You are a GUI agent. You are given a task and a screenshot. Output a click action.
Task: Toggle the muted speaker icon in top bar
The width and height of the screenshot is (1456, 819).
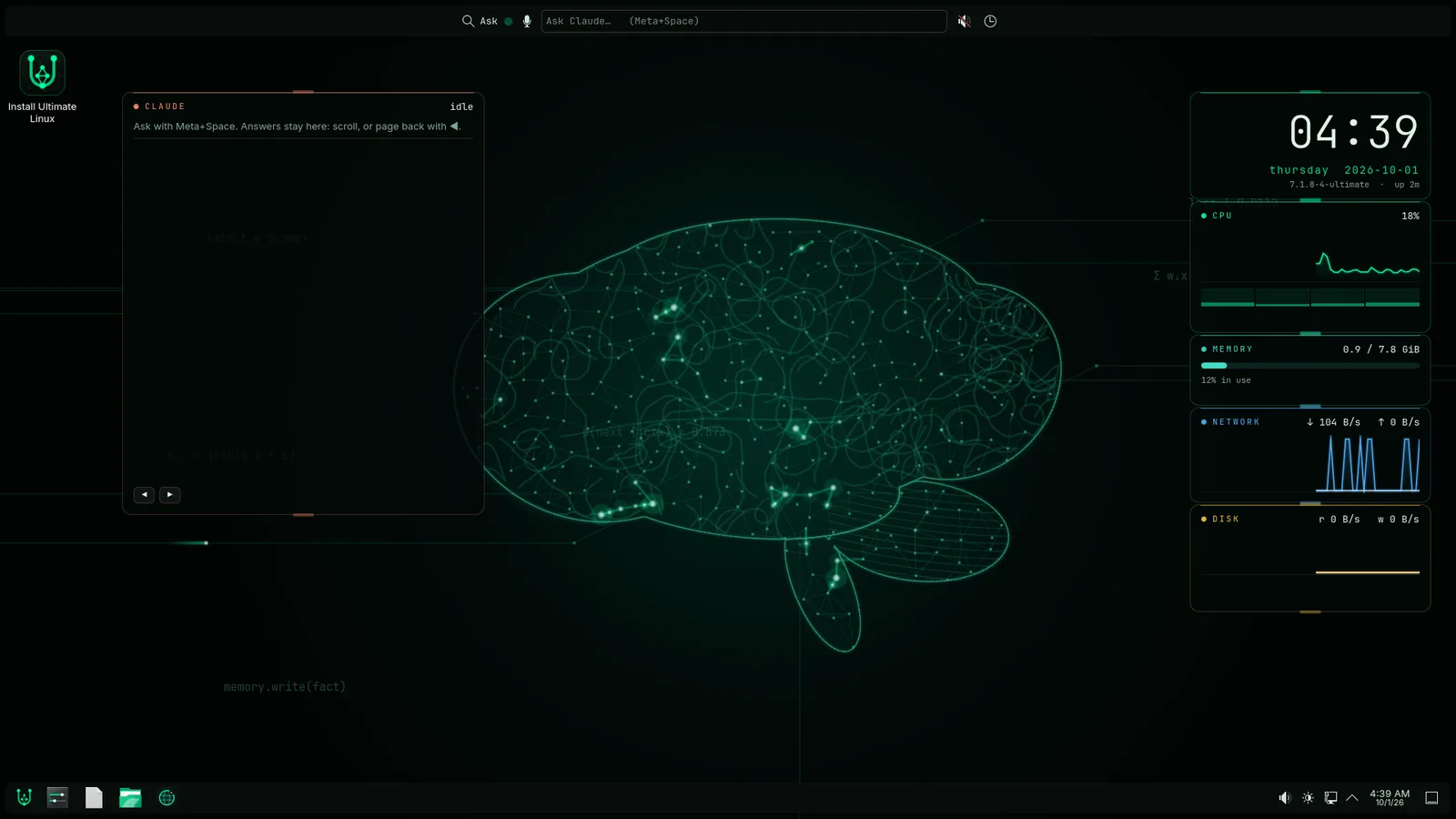[965, 21]
